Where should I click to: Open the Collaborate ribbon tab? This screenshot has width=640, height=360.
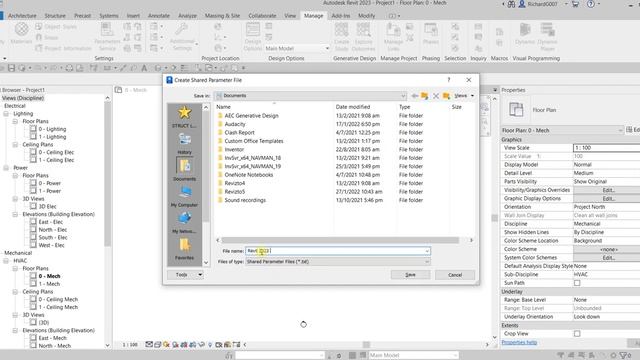pyautogui.click(x=262, y=16)
